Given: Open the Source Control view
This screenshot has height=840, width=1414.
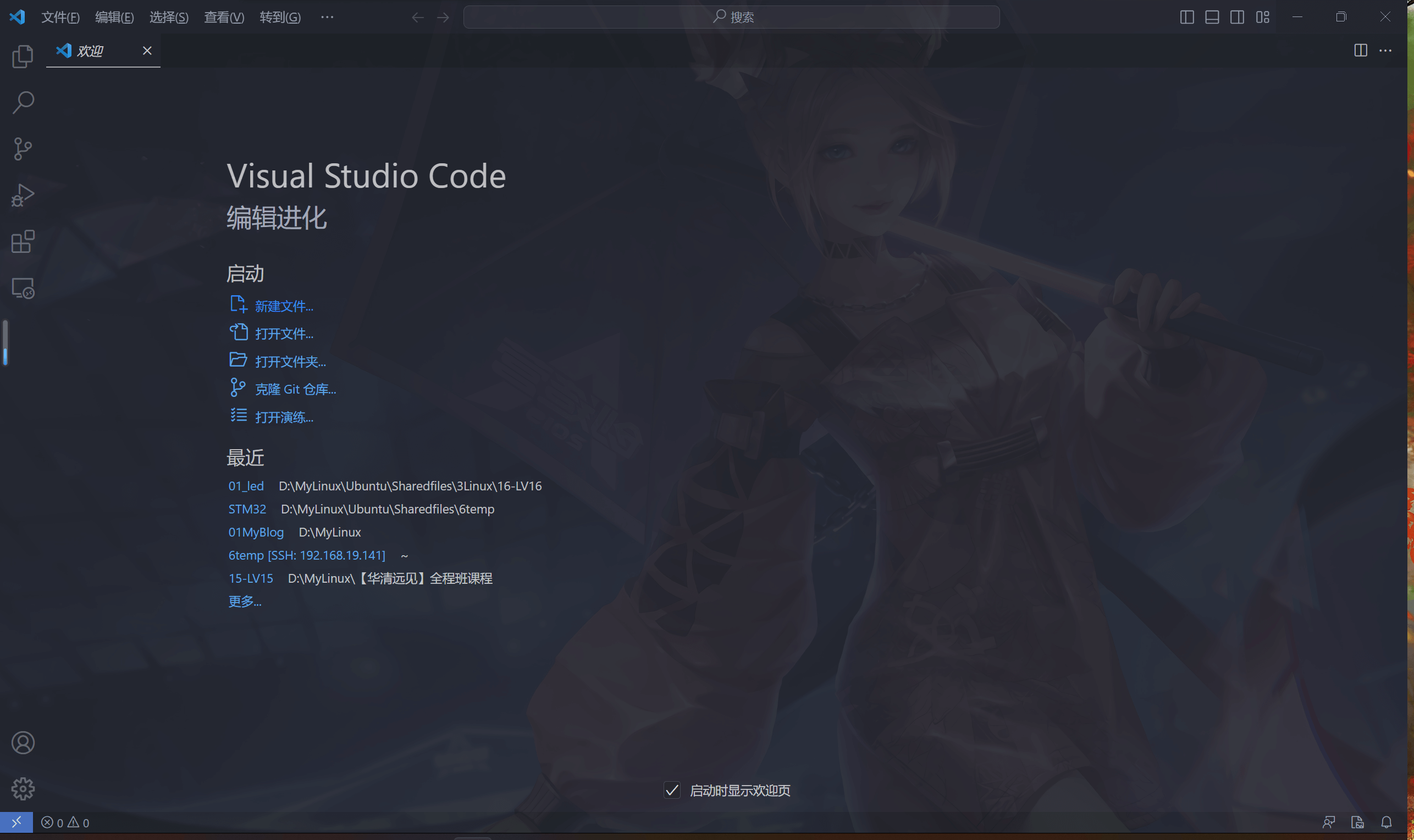Looking at the screenshot, I should coord(23,149).
